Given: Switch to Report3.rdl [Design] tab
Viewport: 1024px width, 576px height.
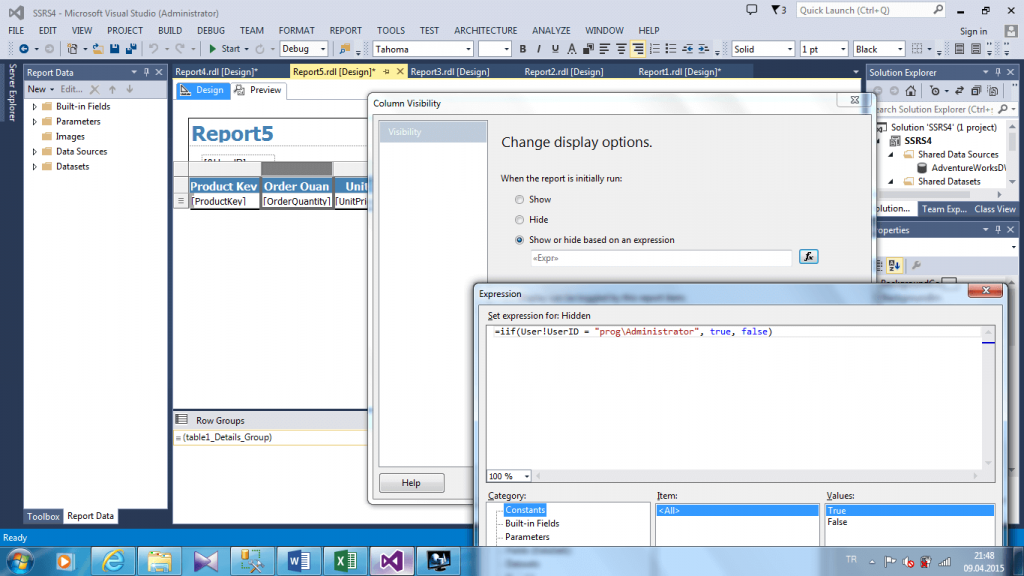Looking at the screenshot, I should (450, 72).
